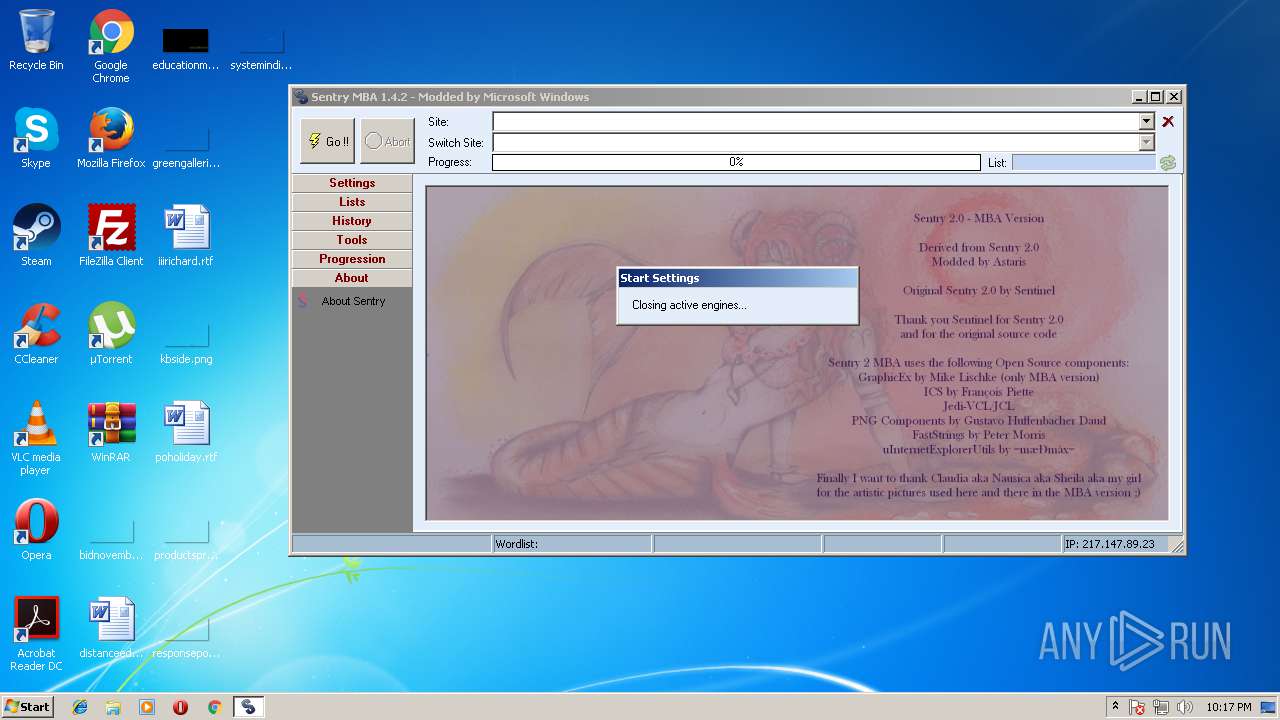Click the IP: 217.147.89.23 status entry
Screen dimensions: 1280x720
(1114, 544)
